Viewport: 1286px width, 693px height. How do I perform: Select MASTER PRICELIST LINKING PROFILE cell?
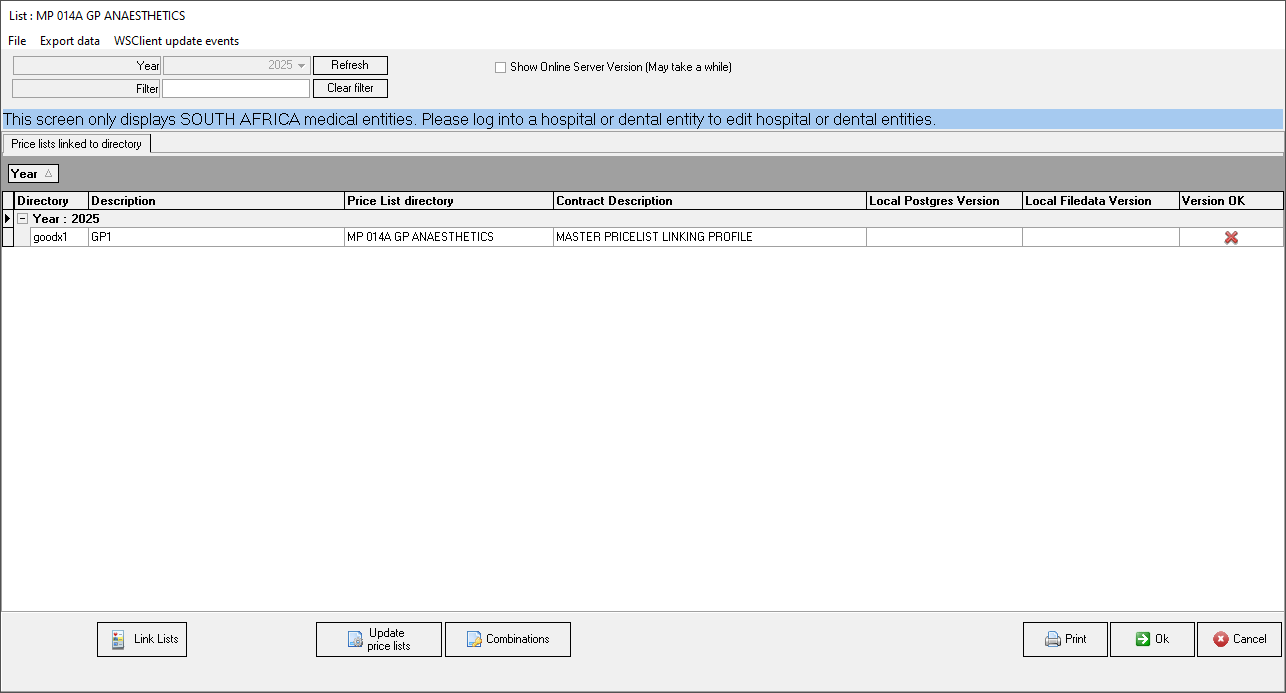pos(710,237)
